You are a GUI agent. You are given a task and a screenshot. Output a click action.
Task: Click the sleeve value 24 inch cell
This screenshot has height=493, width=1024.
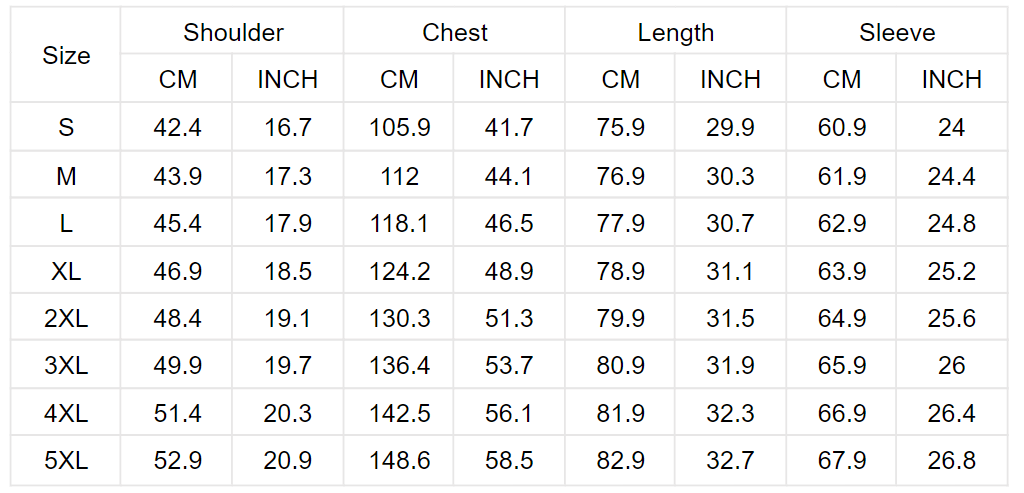click(x=952, y=127)
